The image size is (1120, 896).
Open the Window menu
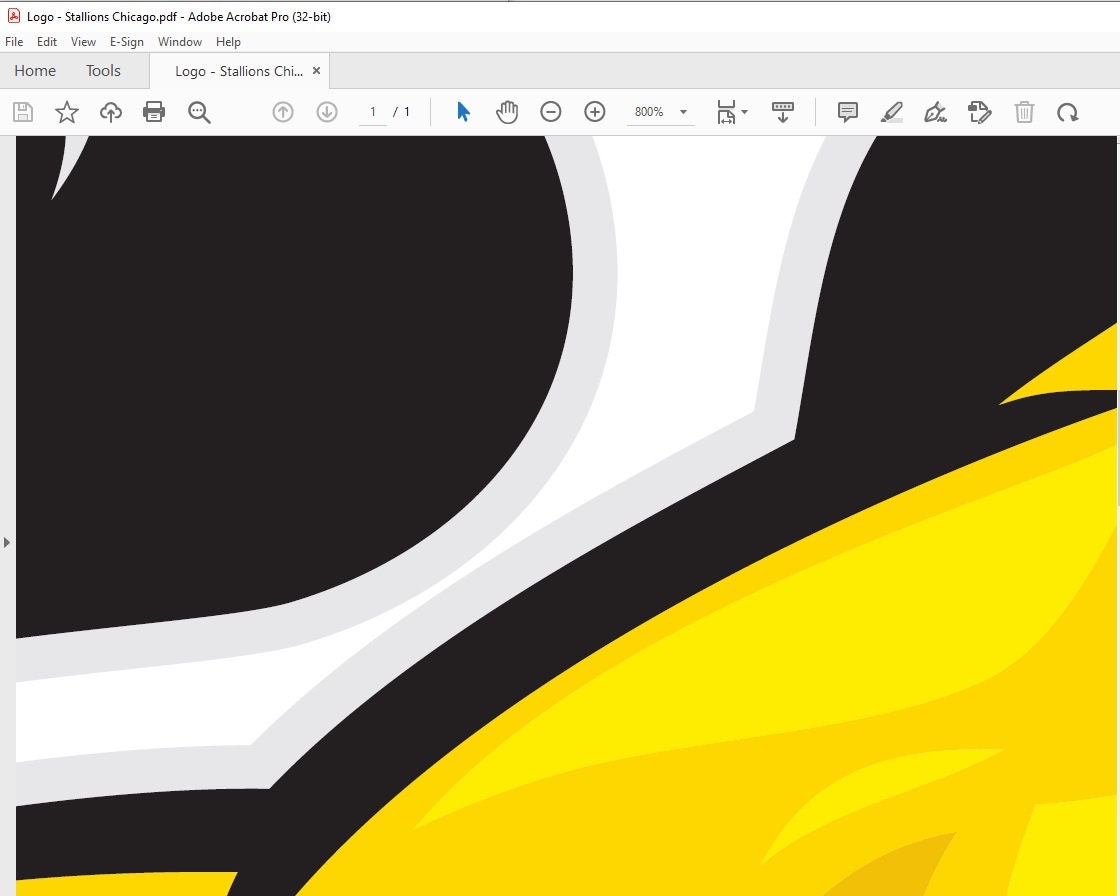tap(180, 41)
